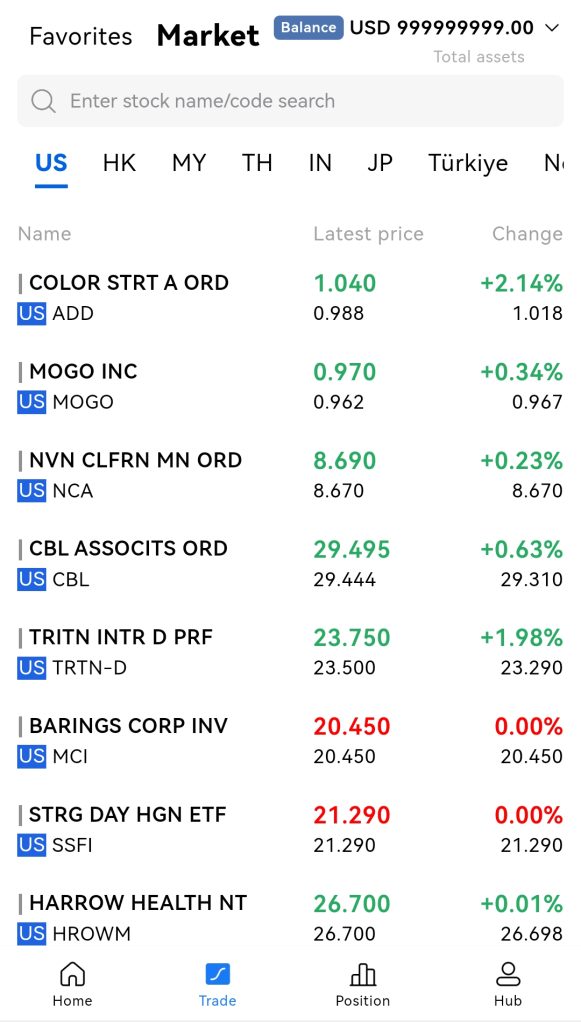Tap the Trade chart icon
Image resolution: width=581 pixels, height=1024 pixels.
(217, 974)
